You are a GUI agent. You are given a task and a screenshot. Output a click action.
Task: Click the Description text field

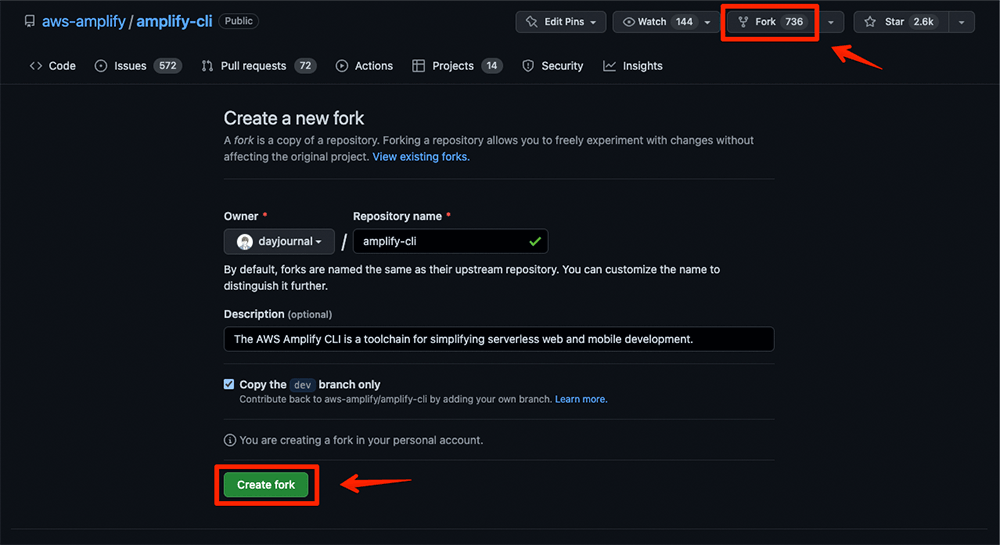pos(499,339)
